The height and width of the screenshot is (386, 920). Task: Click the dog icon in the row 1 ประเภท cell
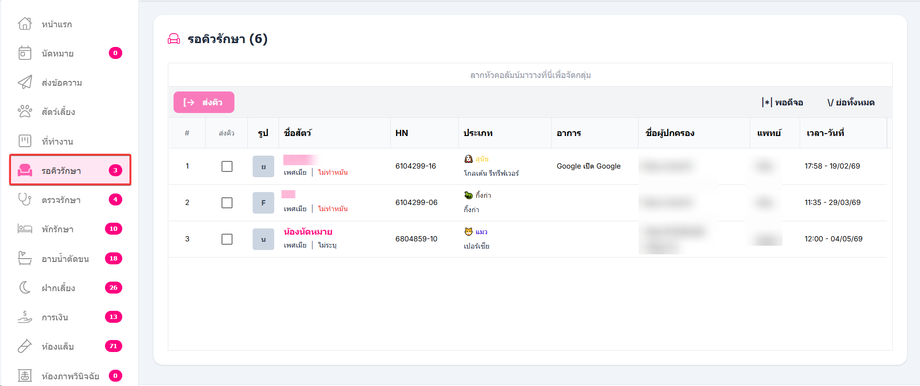coord(468,159)
